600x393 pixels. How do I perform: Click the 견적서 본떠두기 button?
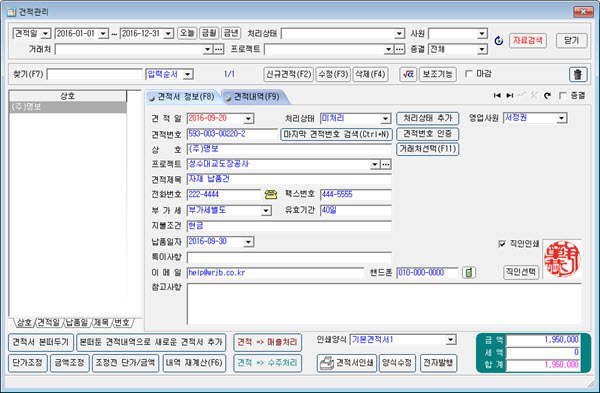point(41,342)
